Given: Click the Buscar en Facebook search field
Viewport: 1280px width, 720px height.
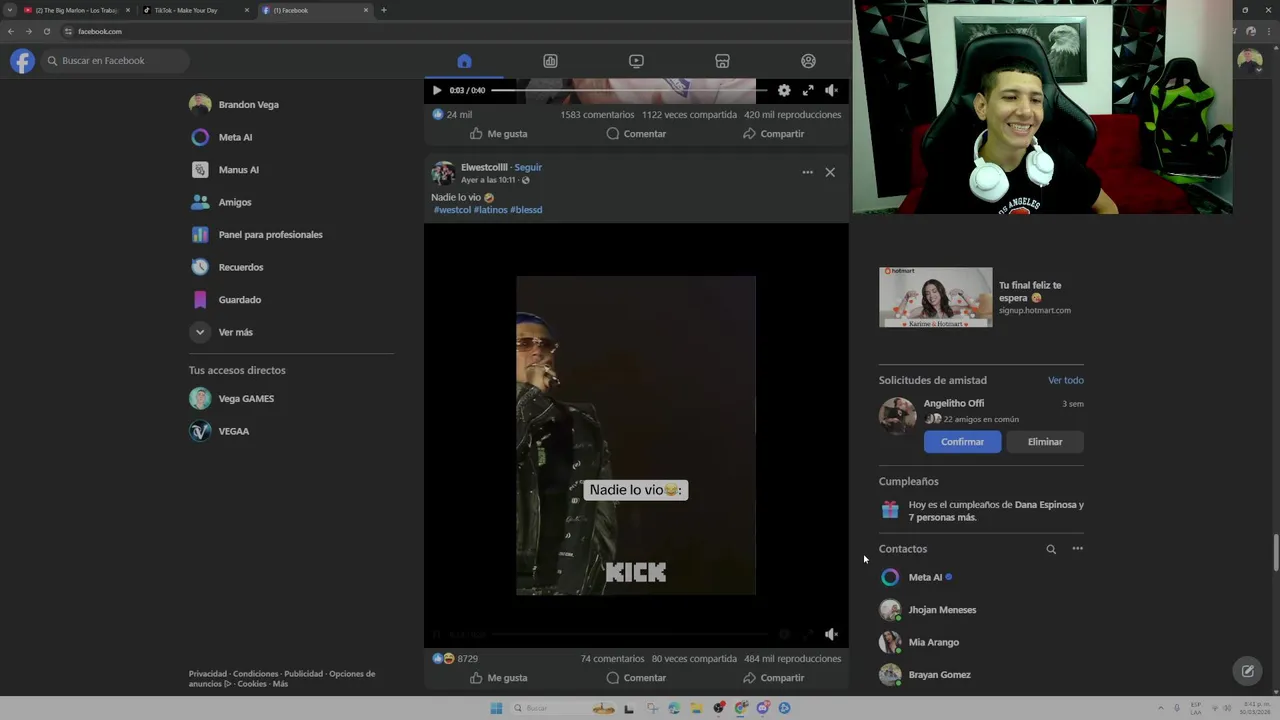Looking at the screenshot, I should pyautogui.click(x=115, y=61).
